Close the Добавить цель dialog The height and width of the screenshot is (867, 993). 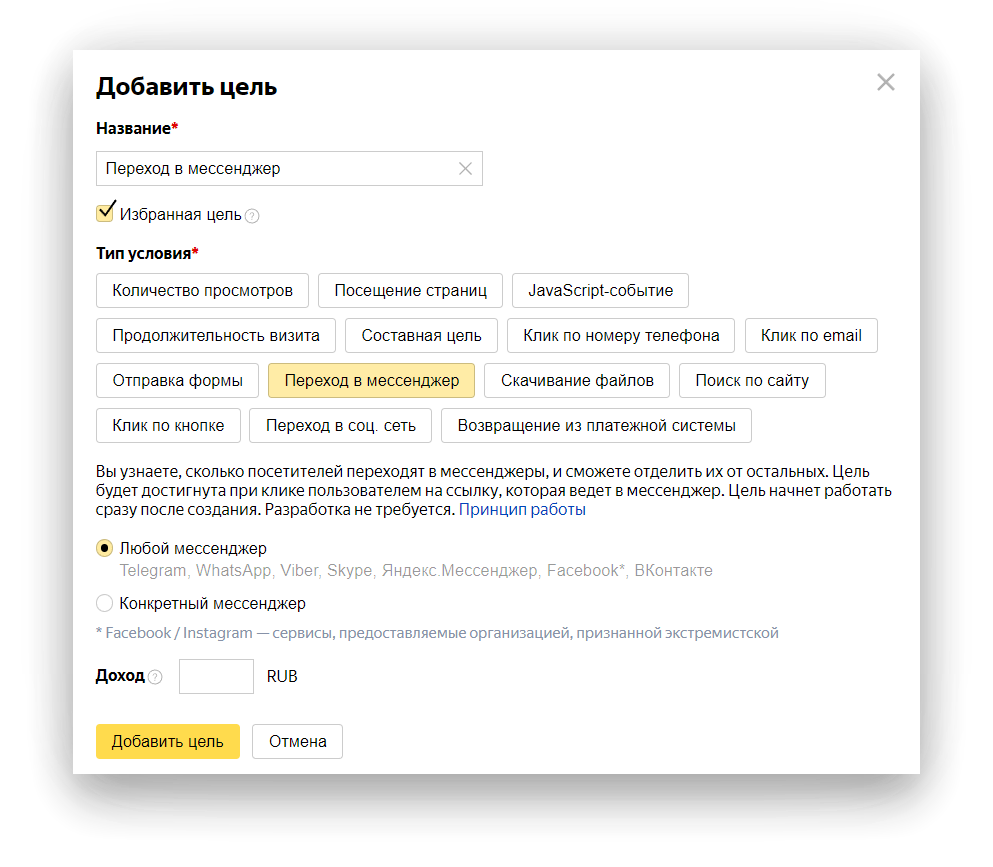coord(885,83)
